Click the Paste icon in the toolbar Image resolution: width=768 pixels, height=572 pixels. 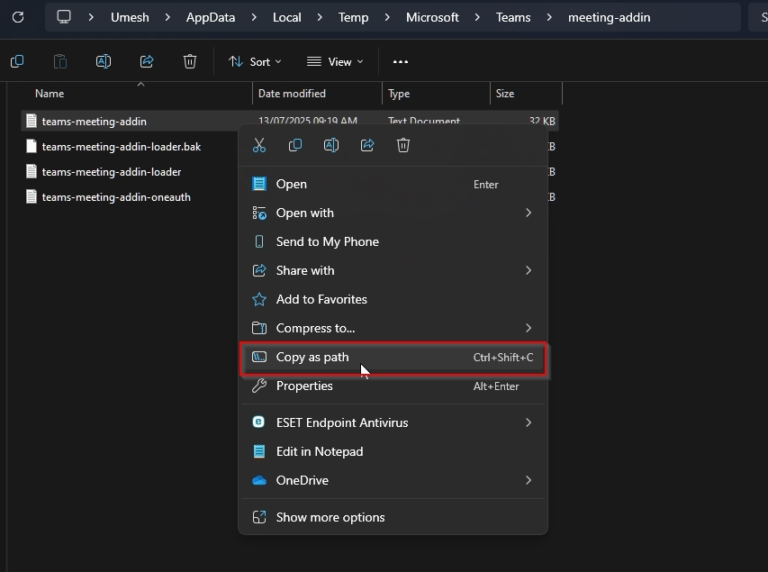[x=60, y=62]
